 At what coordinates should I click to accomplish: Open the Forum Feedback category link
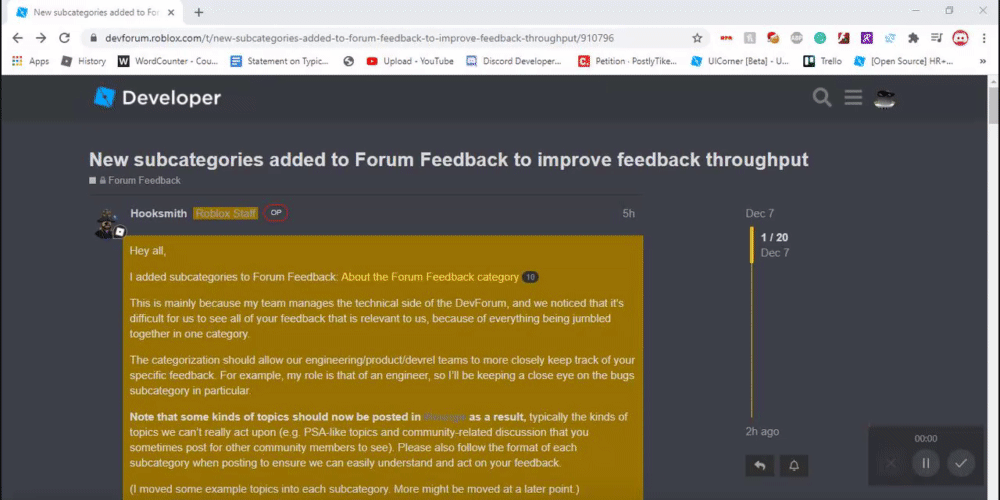click(x=144, y=180)
